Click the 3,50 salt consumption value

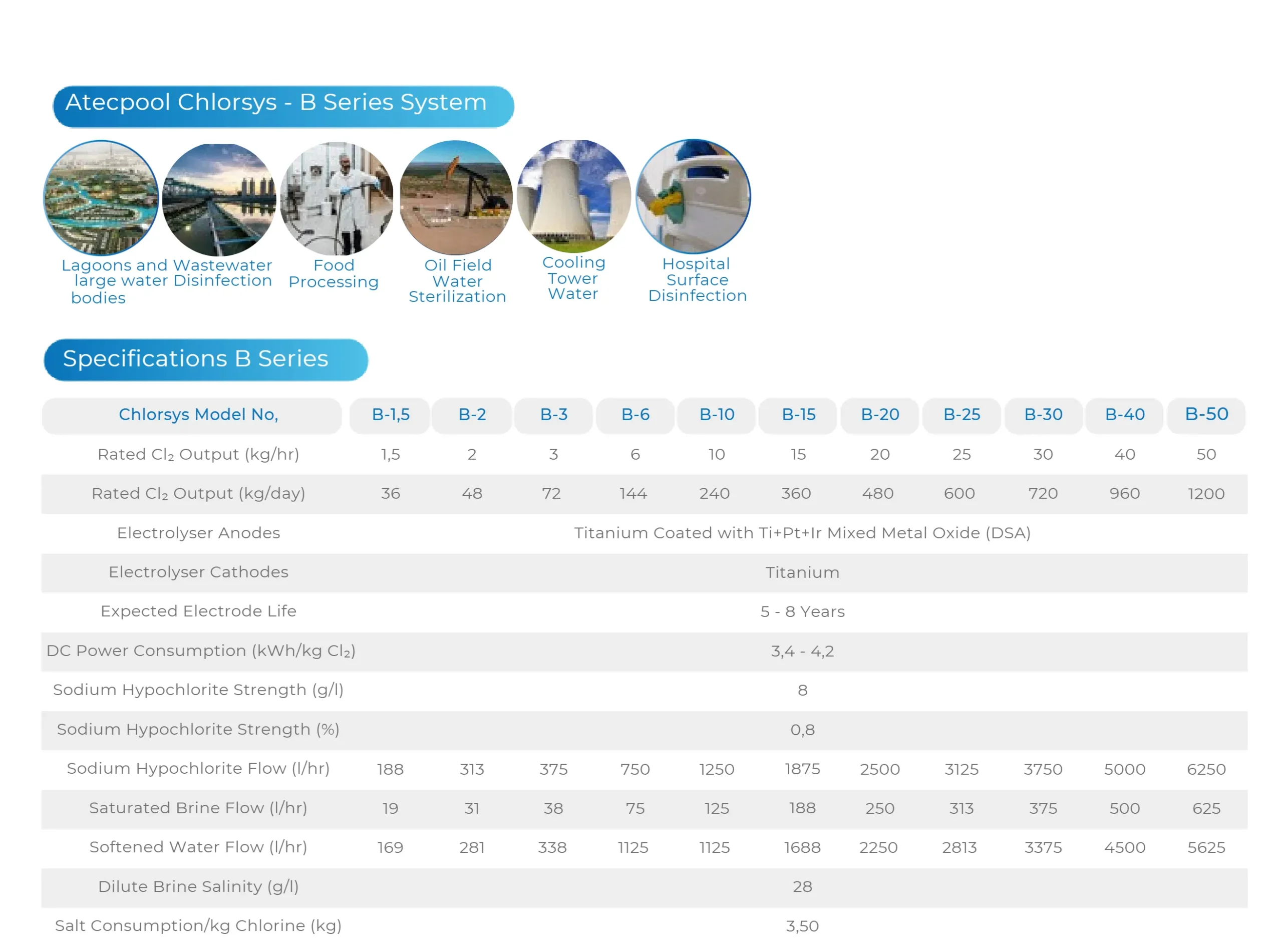click(x=802, y=926)
